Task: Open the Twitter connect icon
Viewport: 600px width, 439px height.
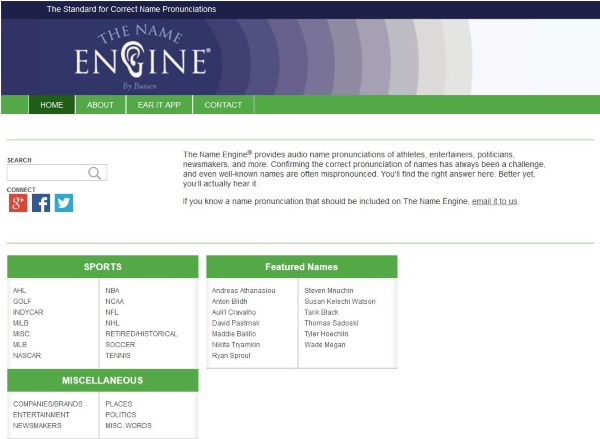Action: (x=64, y=203)
